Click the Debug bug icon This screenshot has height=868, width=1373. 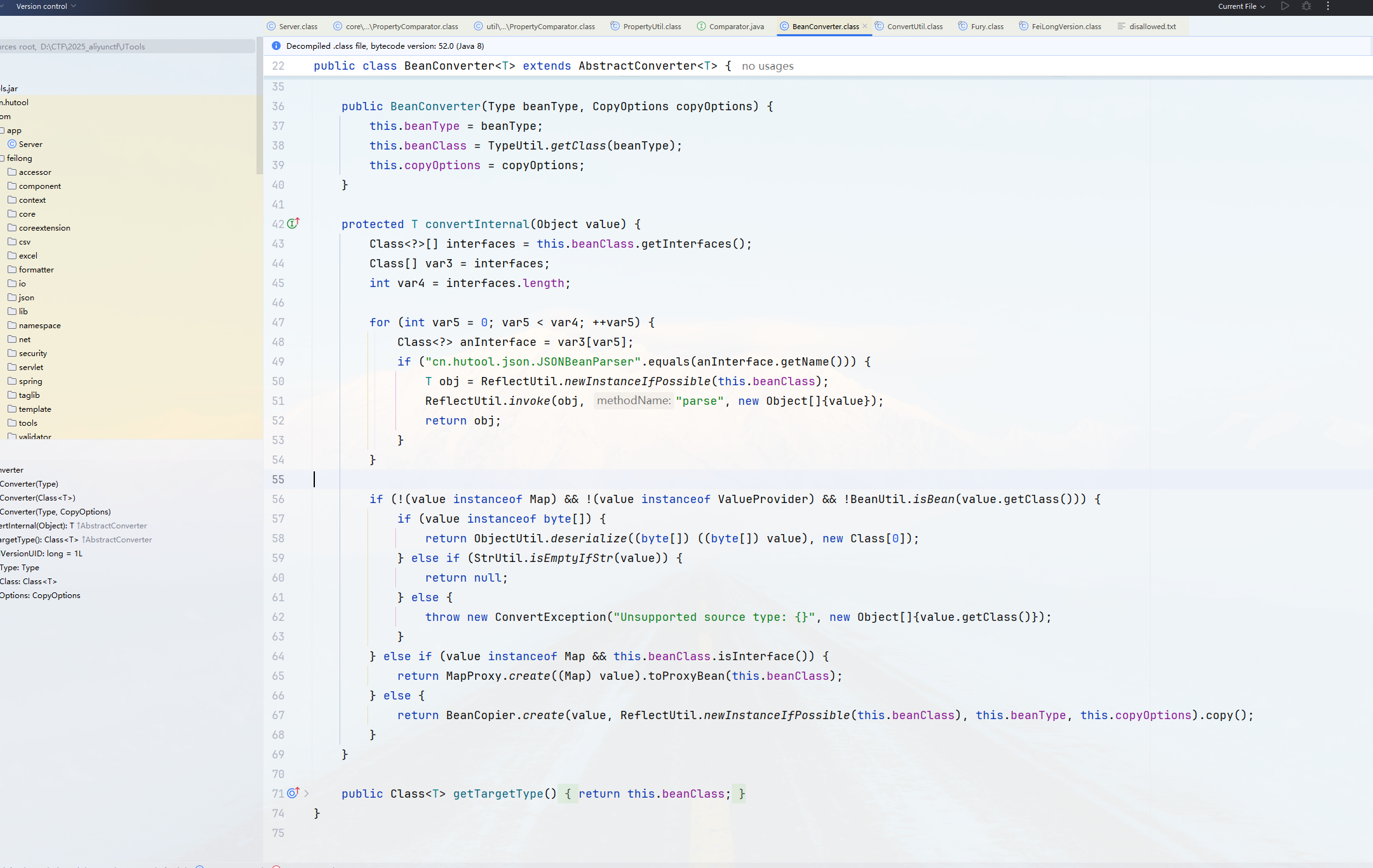coord(1306,6)
